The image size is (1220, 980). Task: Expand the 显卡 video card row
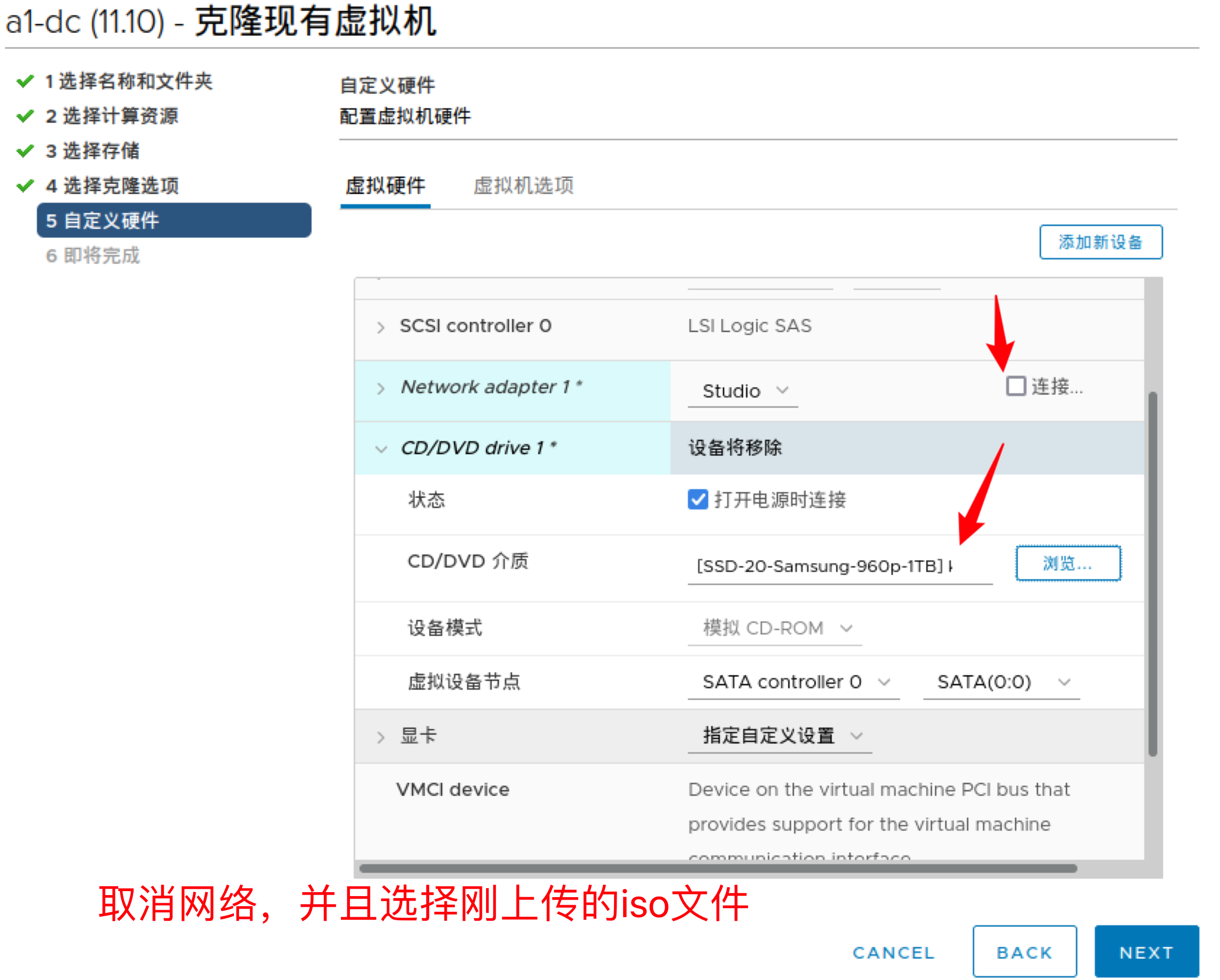click(381, 737)
